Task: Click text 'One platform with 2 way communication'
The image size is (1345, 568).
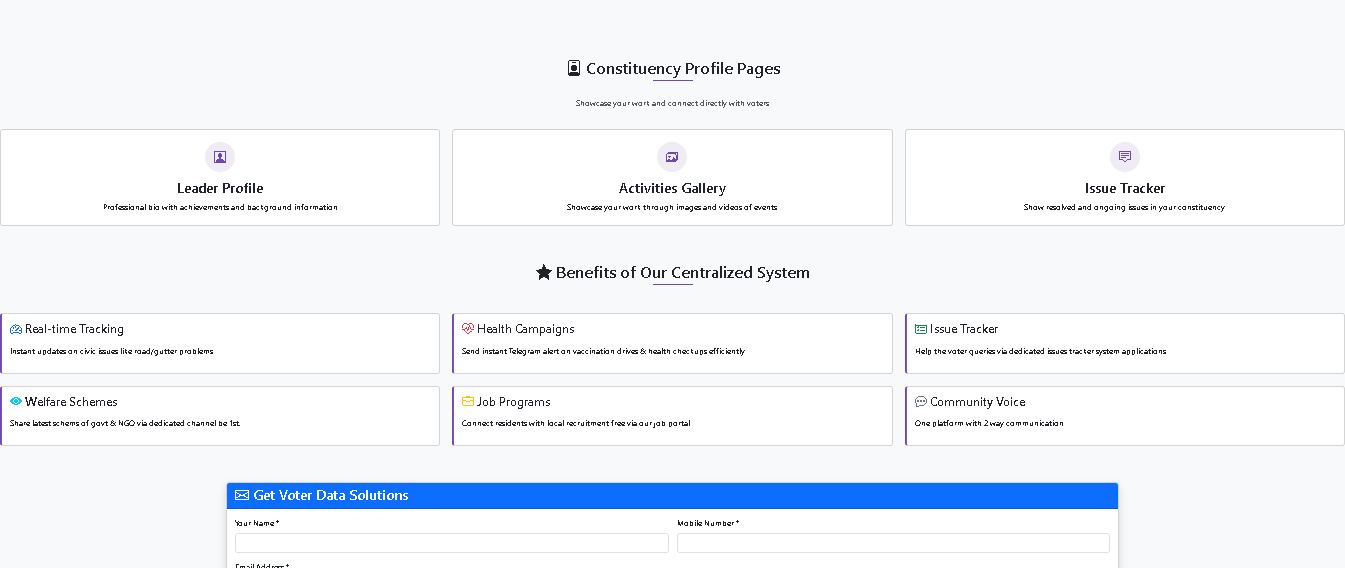Action: tap(989, 424)
